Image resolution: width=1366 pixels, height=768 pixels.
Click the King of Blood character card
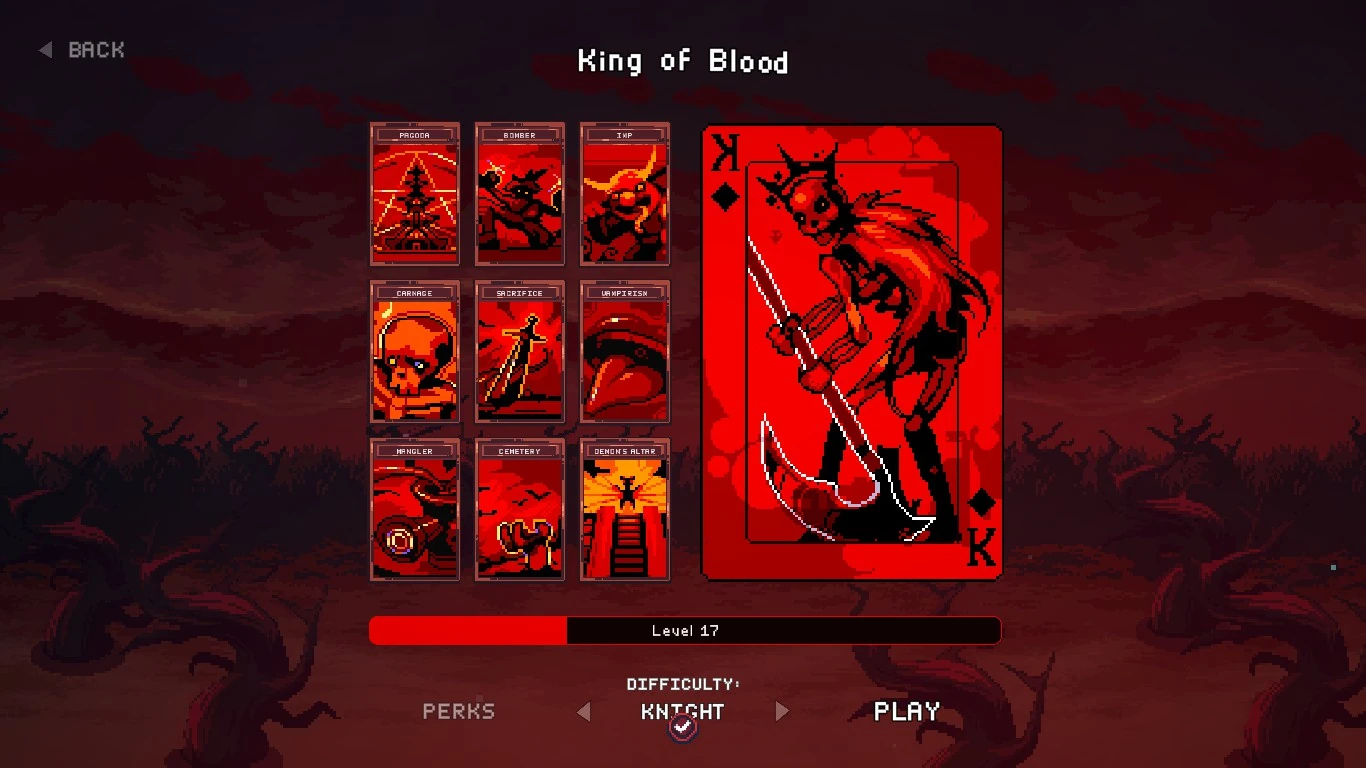coord(852,352)
